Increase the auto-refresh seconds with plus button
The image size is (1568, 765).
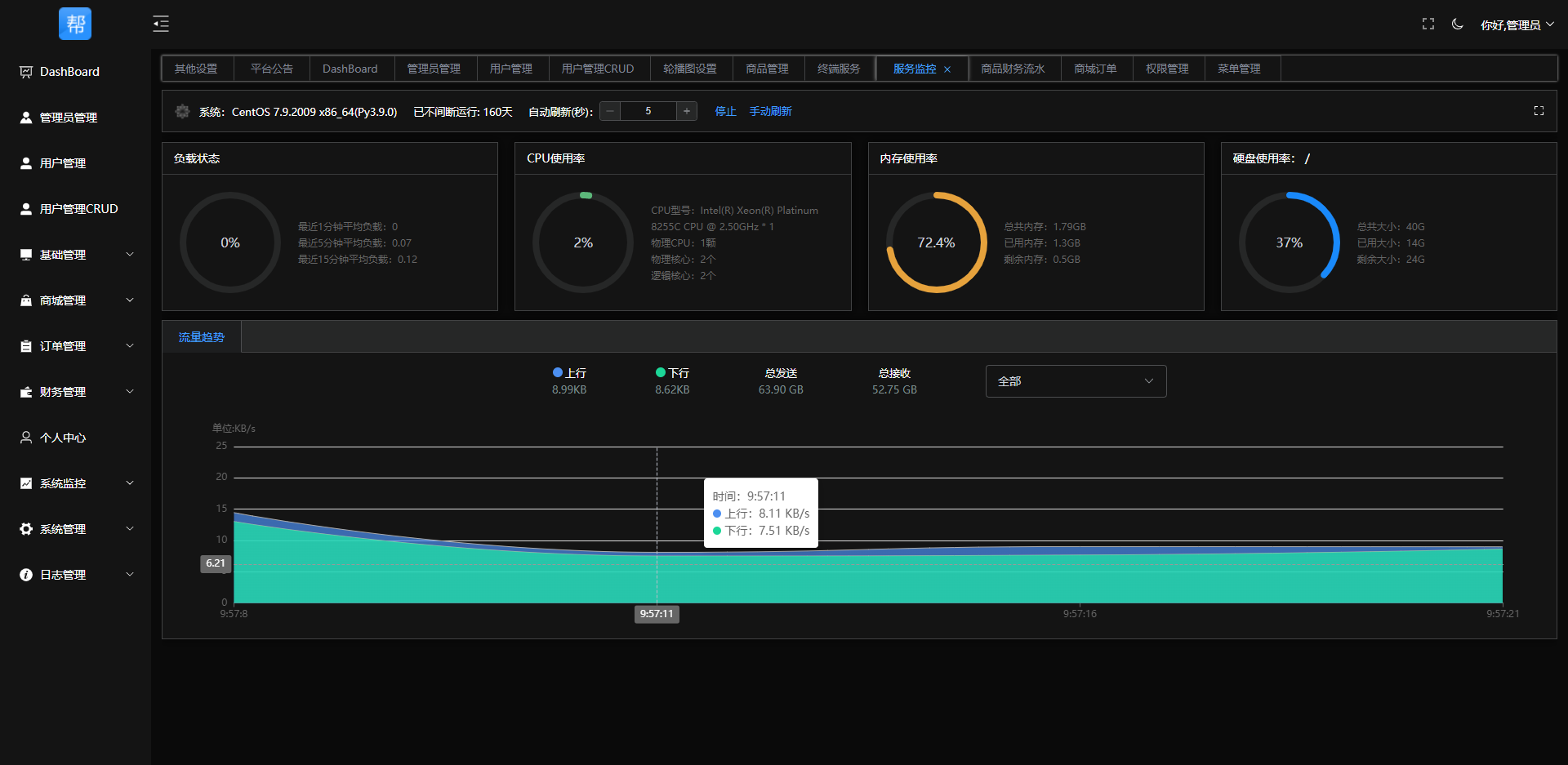tap(687, 111)
